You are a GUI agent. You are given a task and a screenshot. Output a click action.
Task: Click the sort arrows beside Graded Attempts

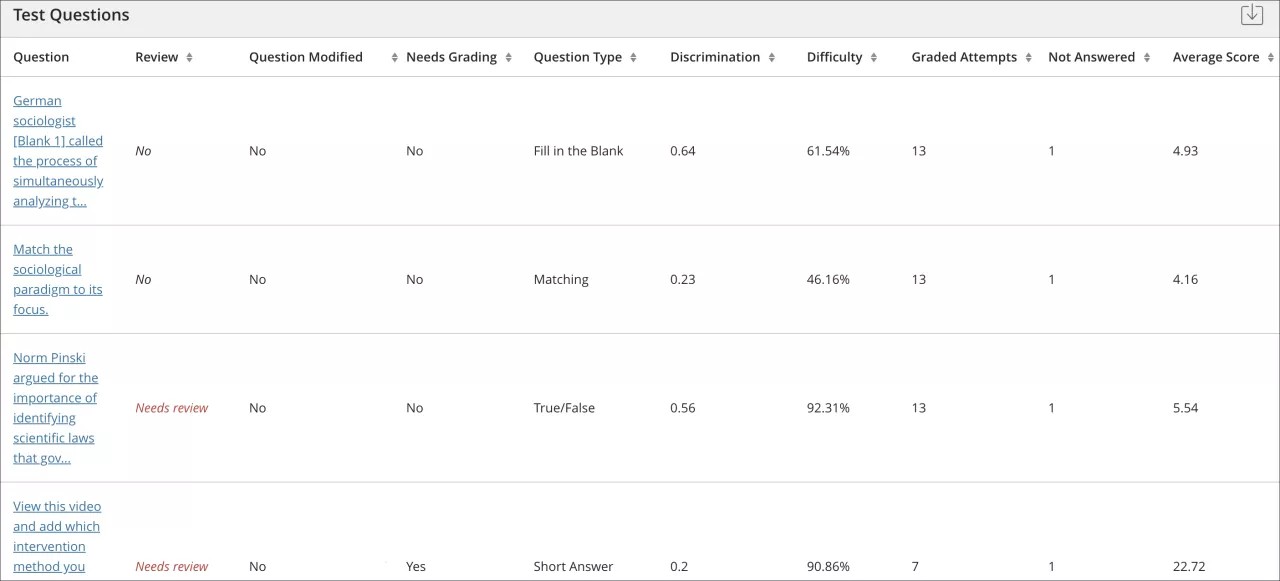pos(1028,57)
